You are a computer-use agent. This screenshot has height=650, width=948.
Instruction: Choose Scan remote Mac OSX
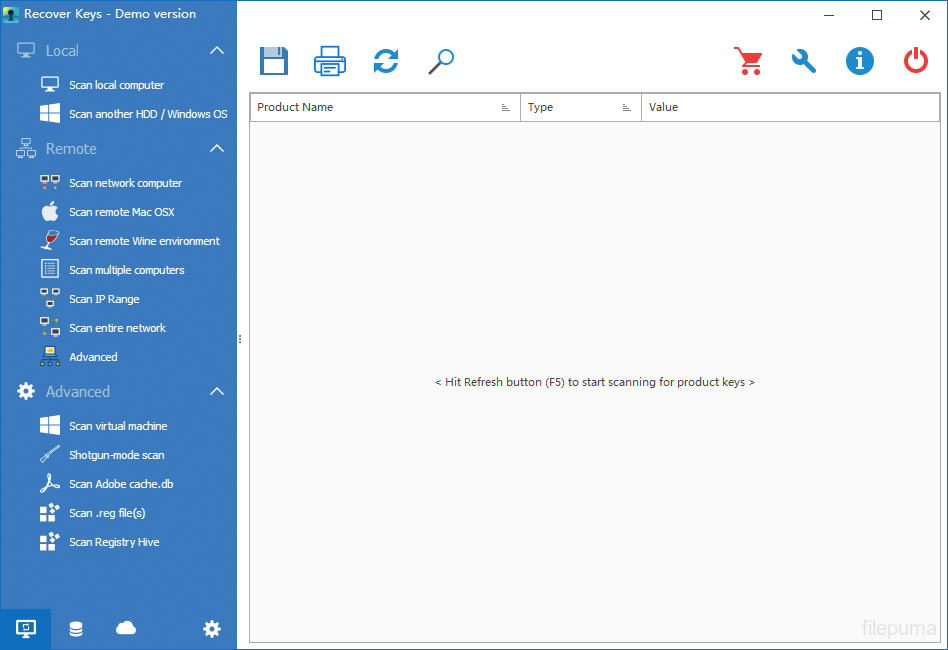tap(121, 212)
